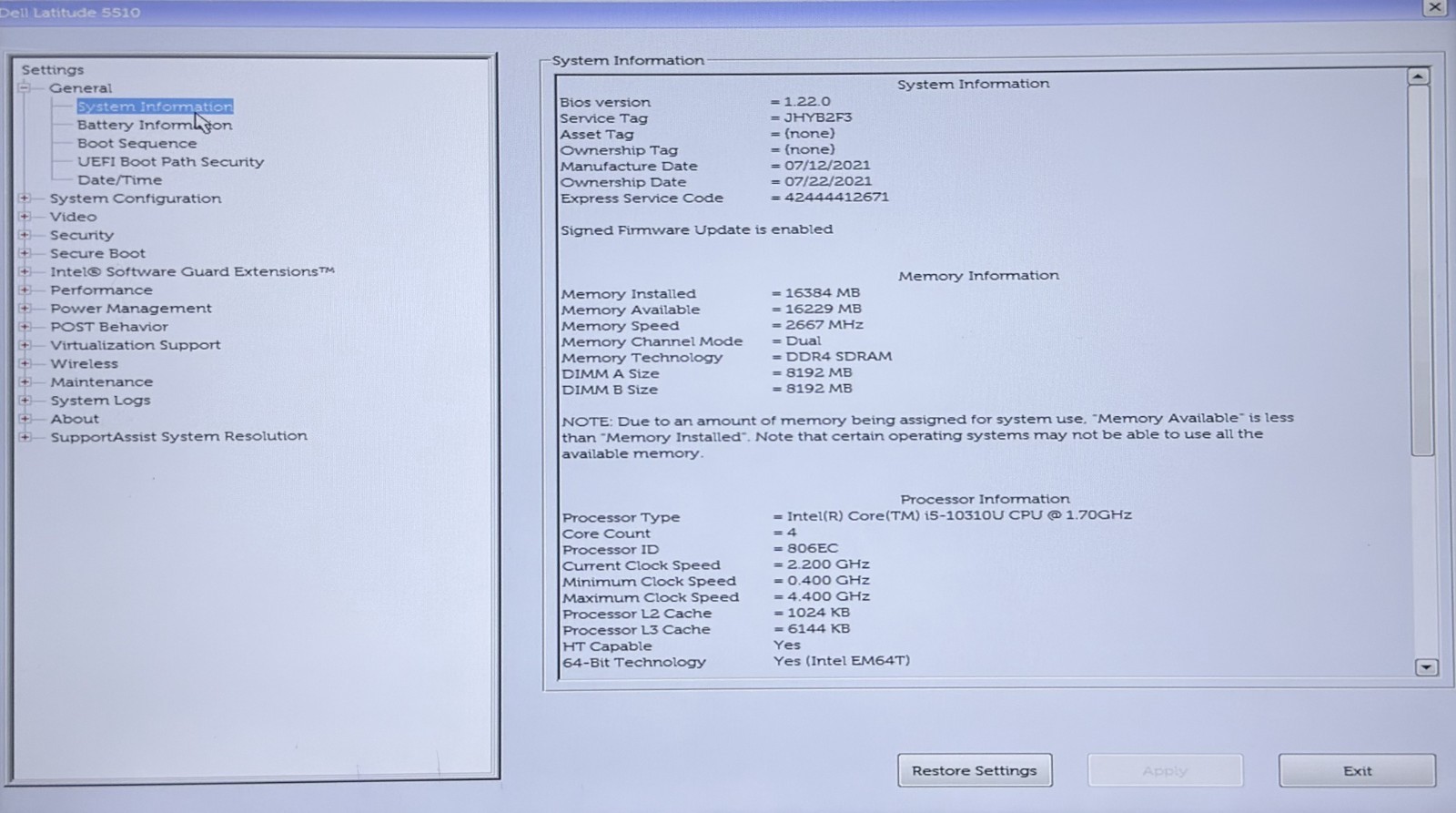Click Memory Speed value 2667 MHz
1456x813 pixels.
824,324
